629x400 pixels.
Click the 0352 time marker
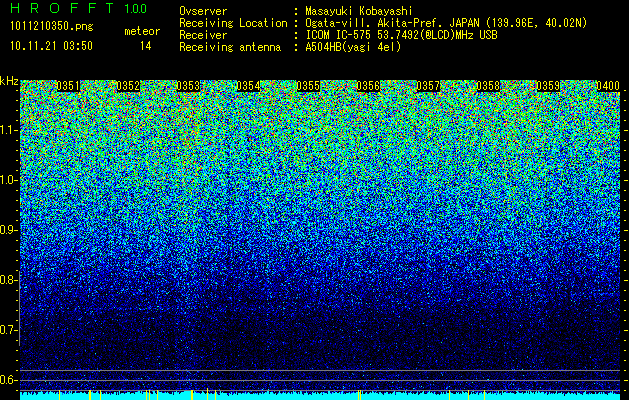128,86
